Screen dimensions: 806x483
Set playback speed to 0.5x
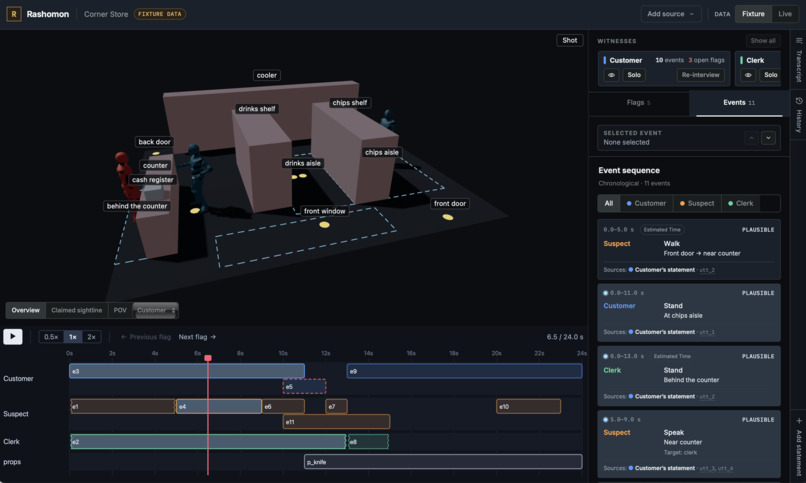(x=51, y=337)
